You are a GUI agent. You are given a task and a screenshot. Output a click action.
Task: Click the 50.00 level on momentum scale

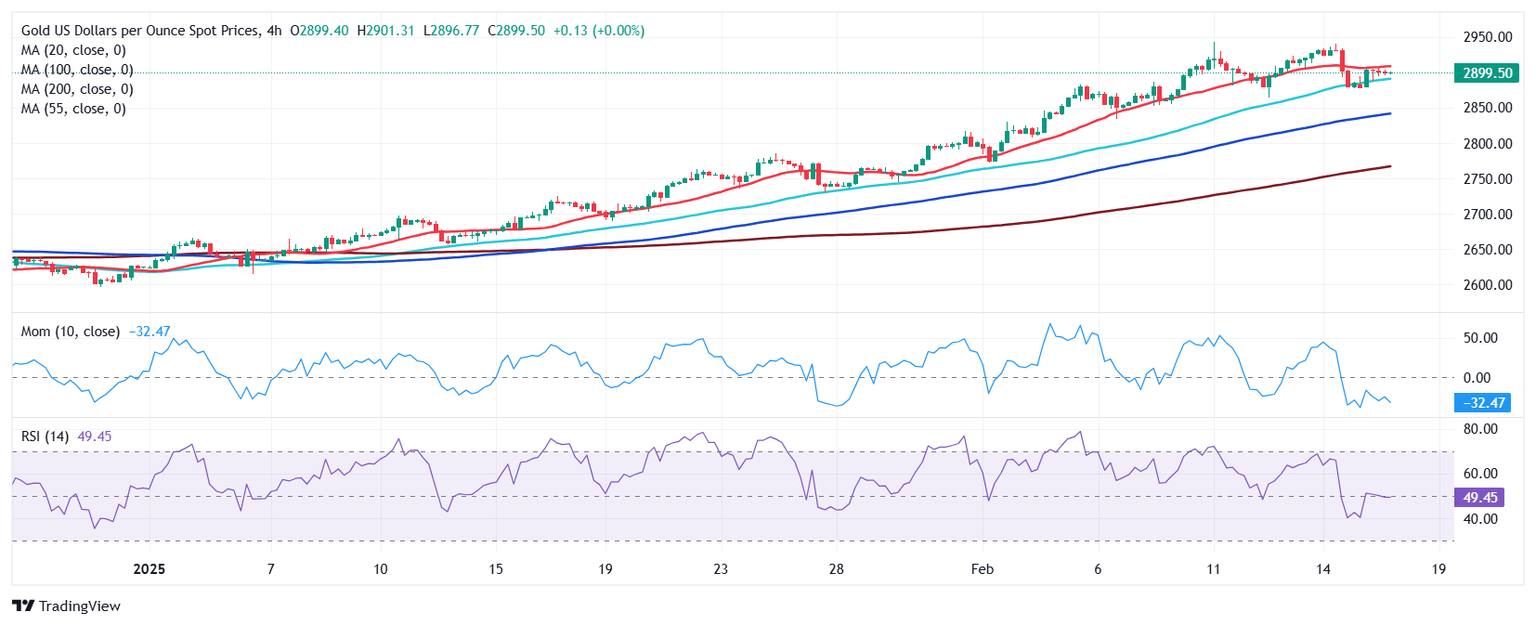pyautogui.click(x=1484, y=338)
